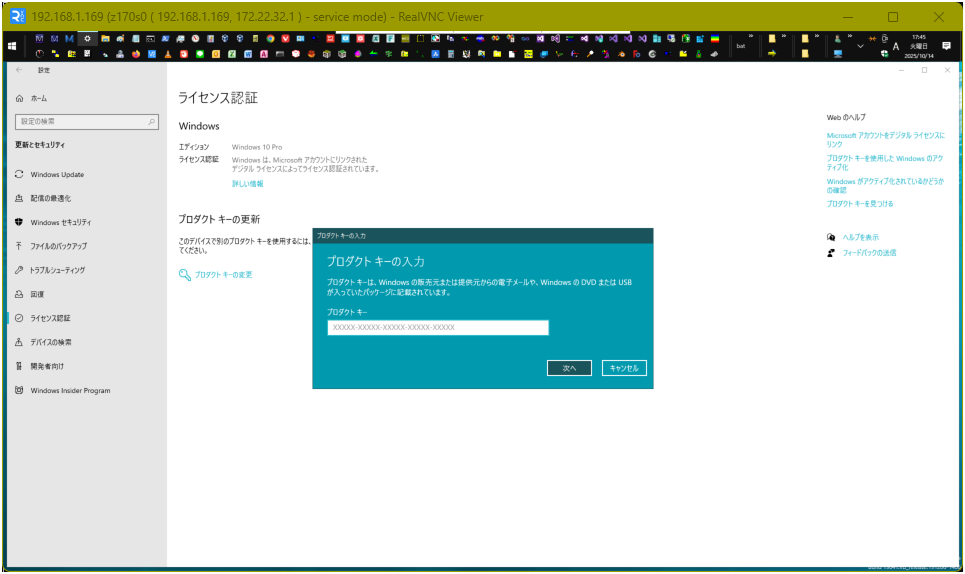Launch Blender from the taskbar

(622, 54)
